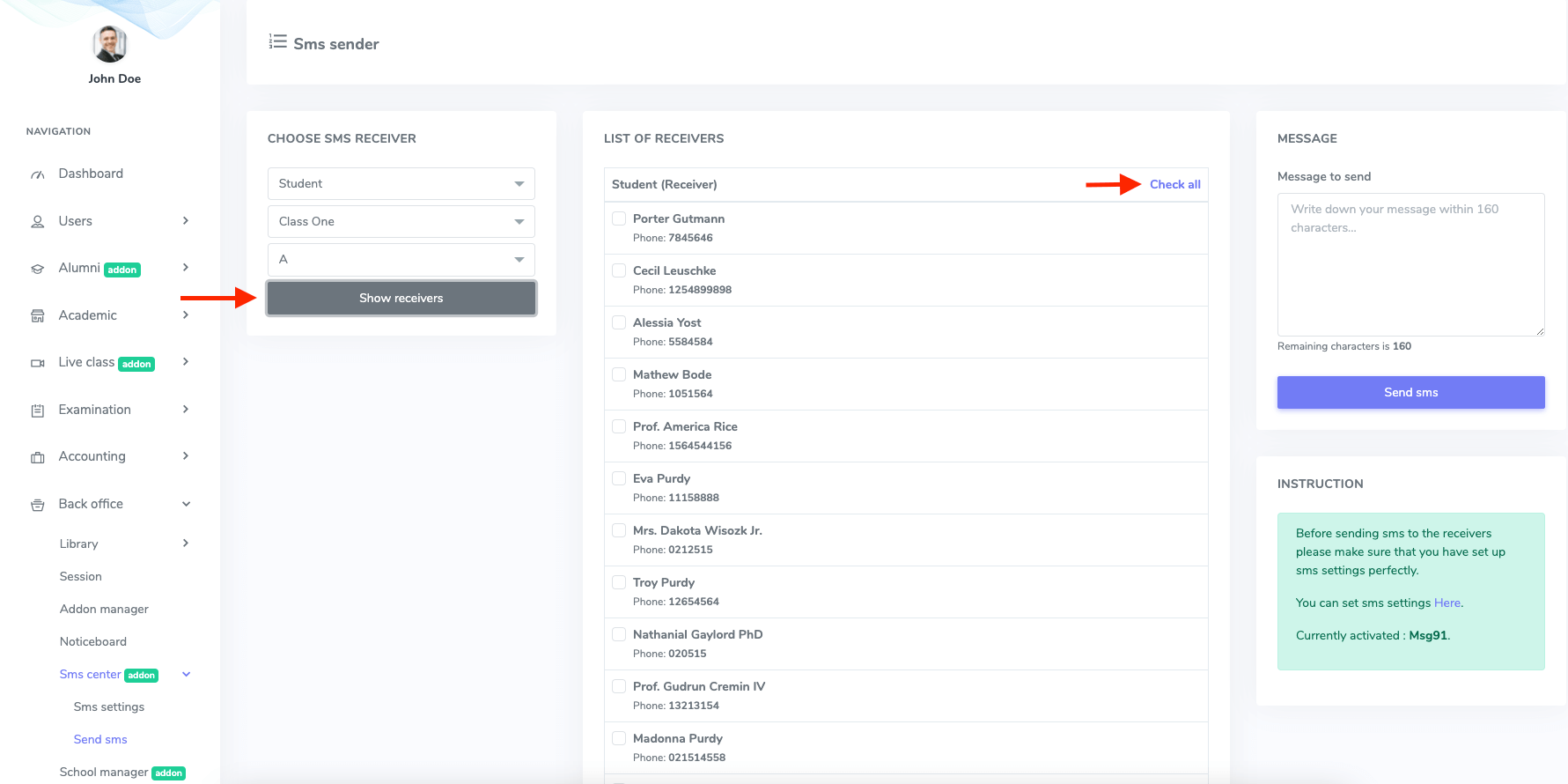Click the Alumni graduation cap icon
Screen dimensions: 1568x784
[x=38, y=269]
